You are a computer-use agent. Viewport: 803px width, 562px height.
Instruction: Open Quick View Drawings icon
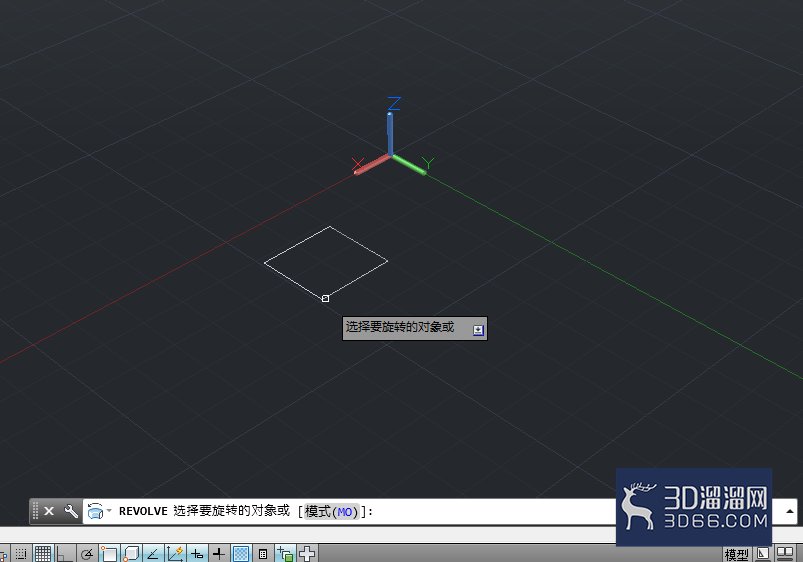click(785, 554)
